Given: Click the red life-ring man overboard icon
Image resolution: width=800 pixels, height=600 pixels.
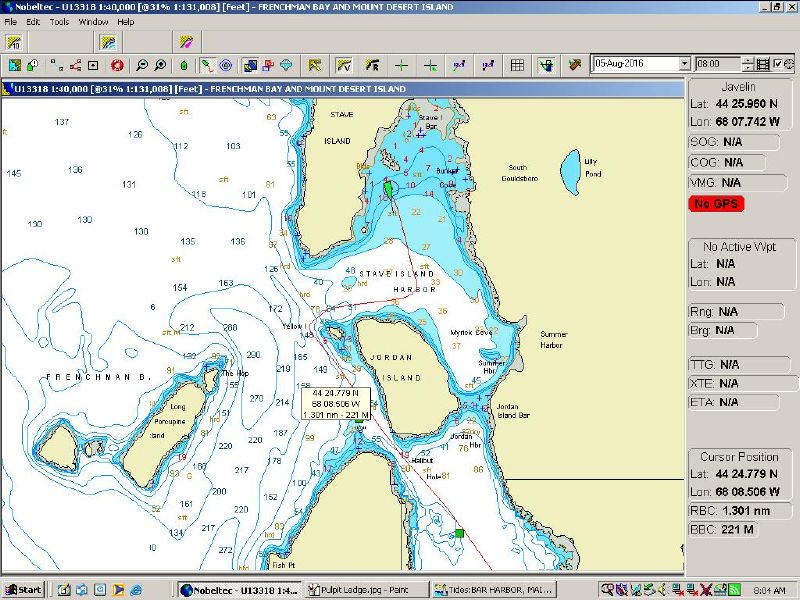Looking at the screenshot, I should pyautogui.click(x=117, y=65).
